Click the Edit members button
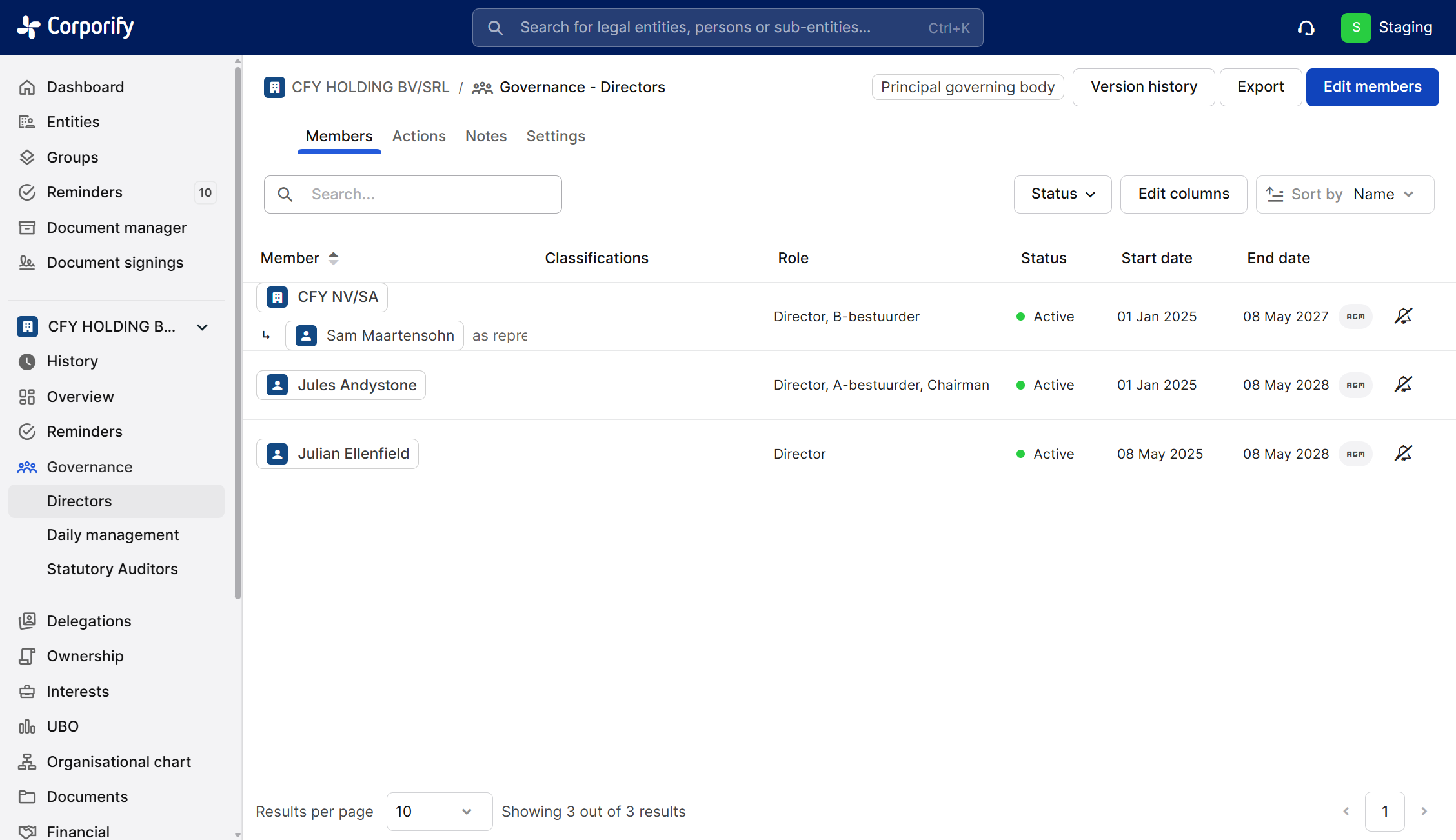This screenshot has height=840, width=1456. 1372,87
